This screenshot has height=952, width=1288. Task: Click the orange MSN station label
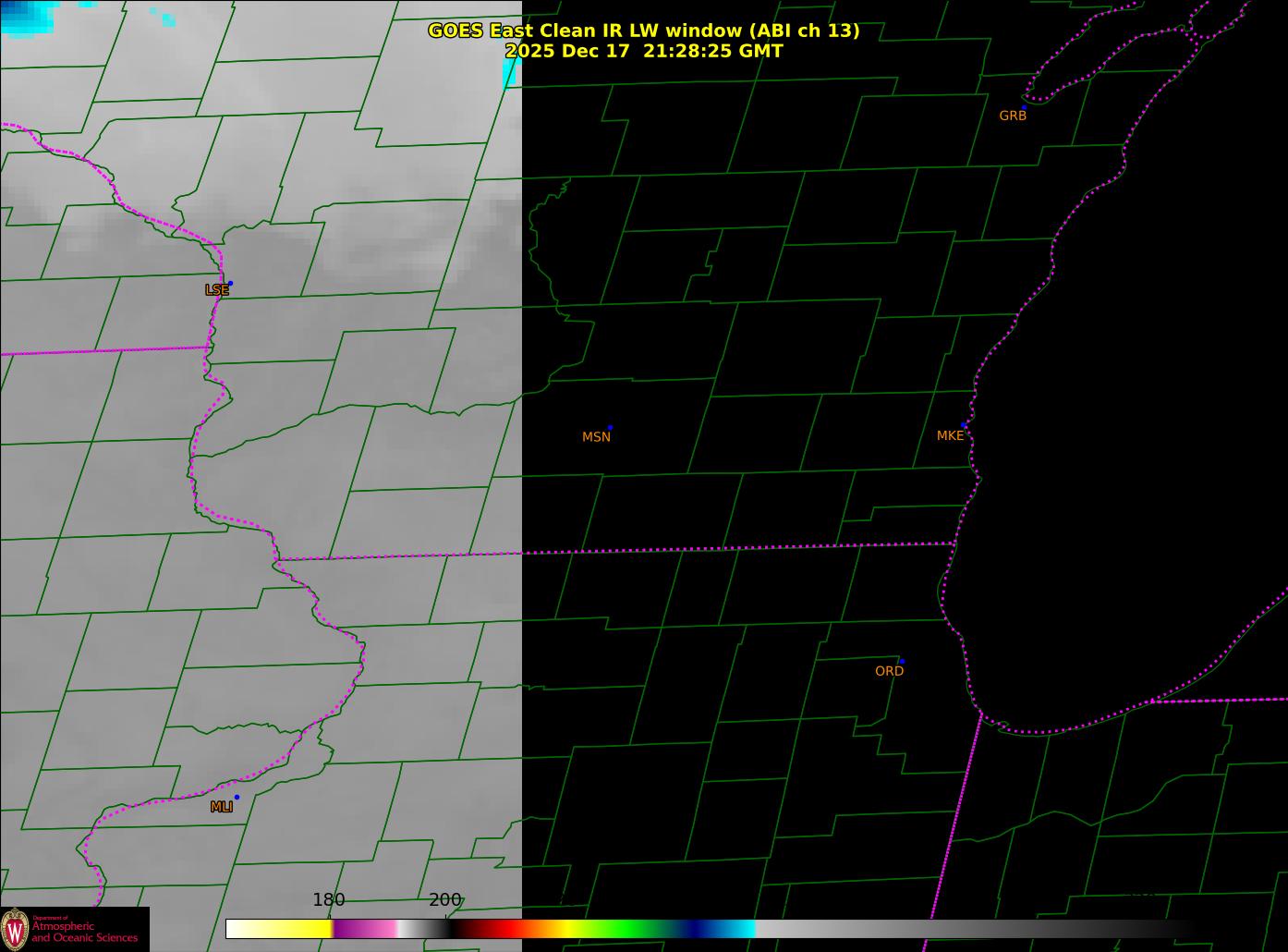click(596, 437)
